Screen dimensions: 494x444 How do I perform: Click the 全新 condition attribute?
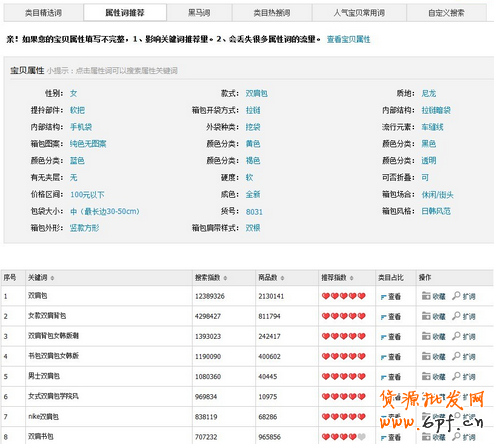tap(253, 194)
